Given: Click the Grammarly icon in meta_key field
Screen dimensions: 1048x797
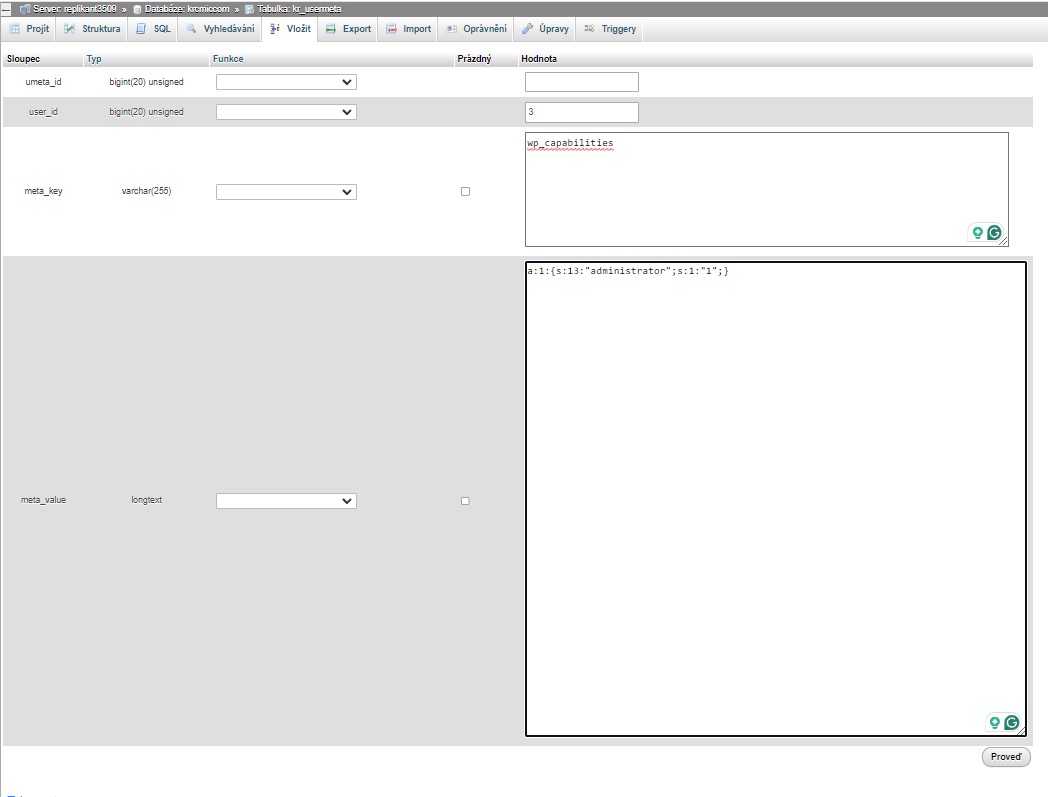Looking at the screenshot, I should click(x=994, y=232).
